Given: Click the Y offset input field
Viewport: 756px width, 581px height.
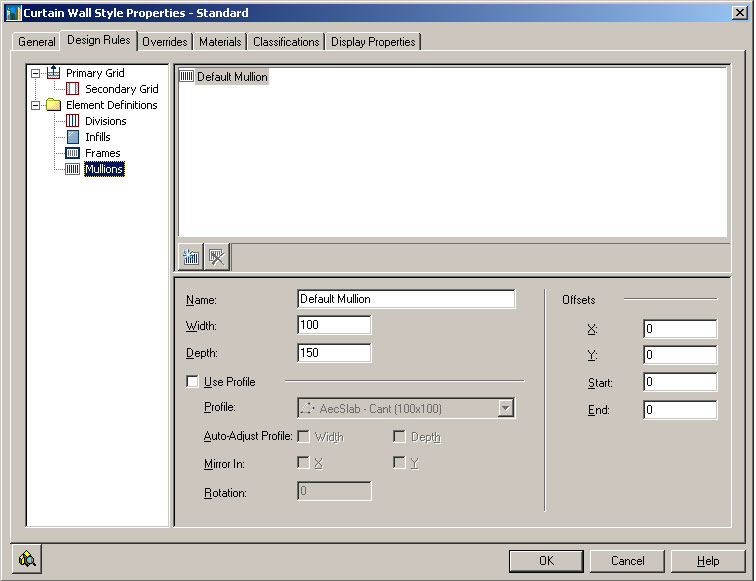Looking at the screenshot, I should (x=680, y=355).
